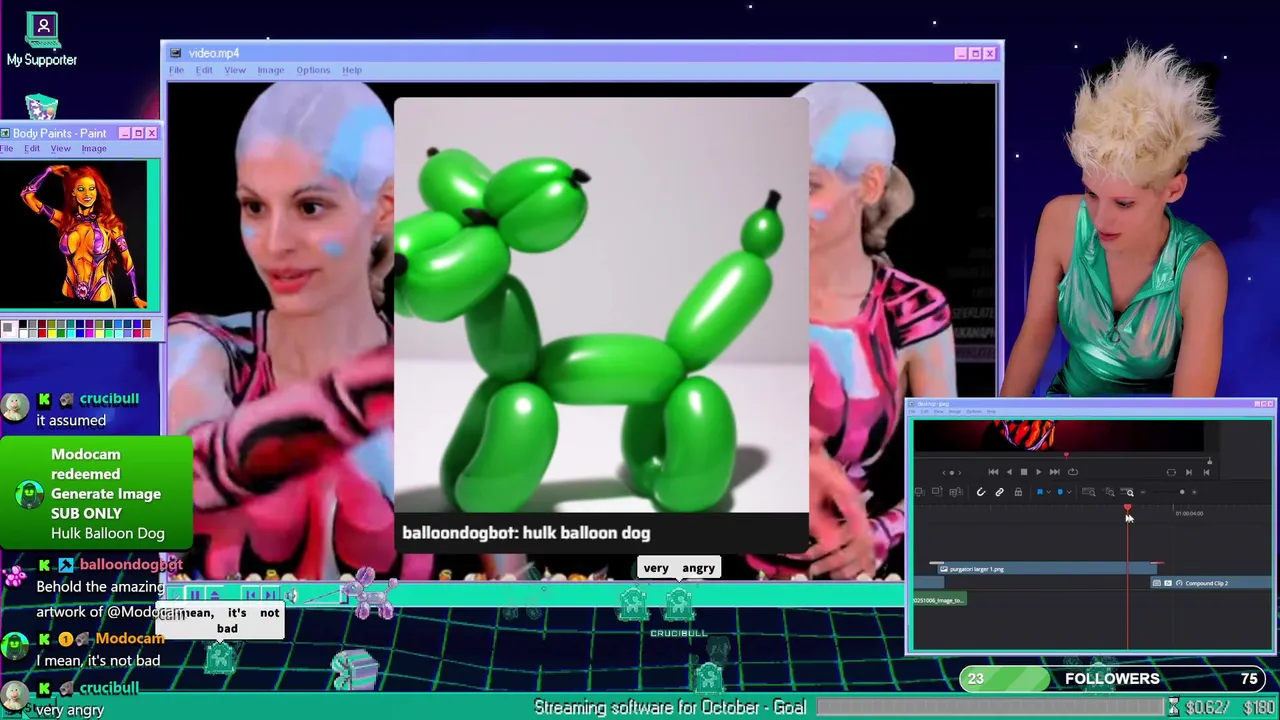This screenshot has width=1280, height=720.
Task: Open the flag color dropdown arrow
Action: tap(1049, 492)
